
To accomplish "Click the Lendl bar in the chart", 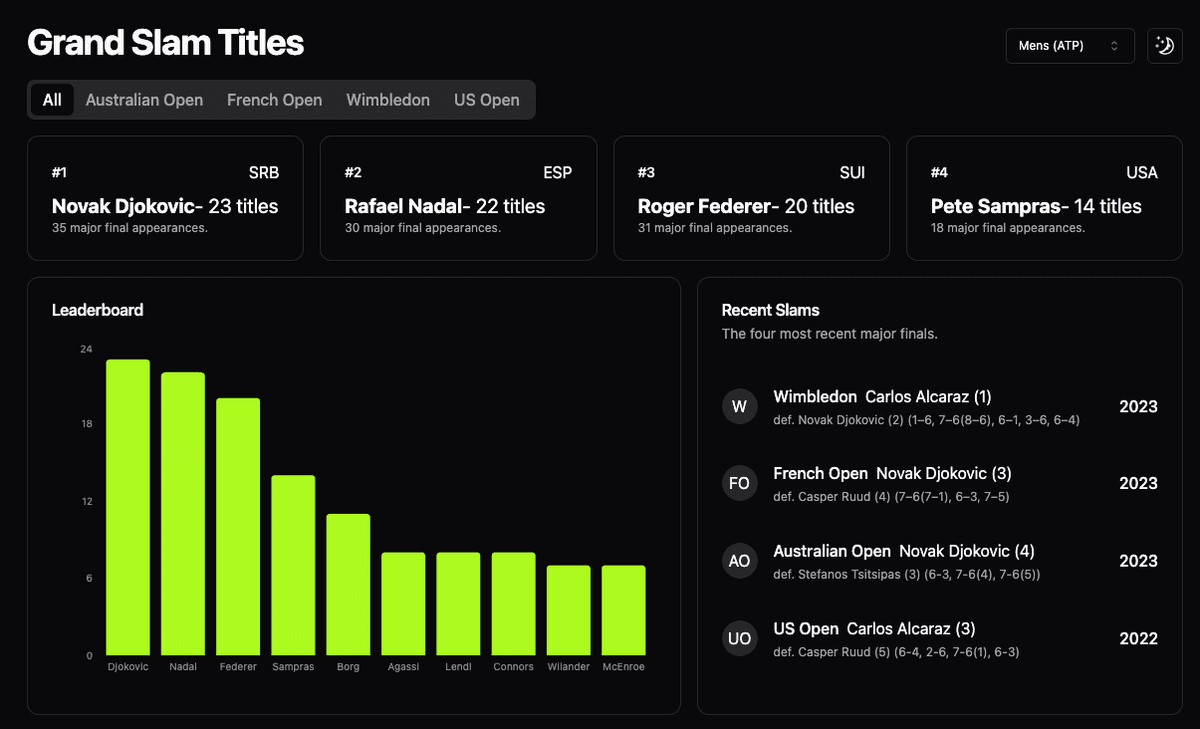I will click(x=458, y=604).
